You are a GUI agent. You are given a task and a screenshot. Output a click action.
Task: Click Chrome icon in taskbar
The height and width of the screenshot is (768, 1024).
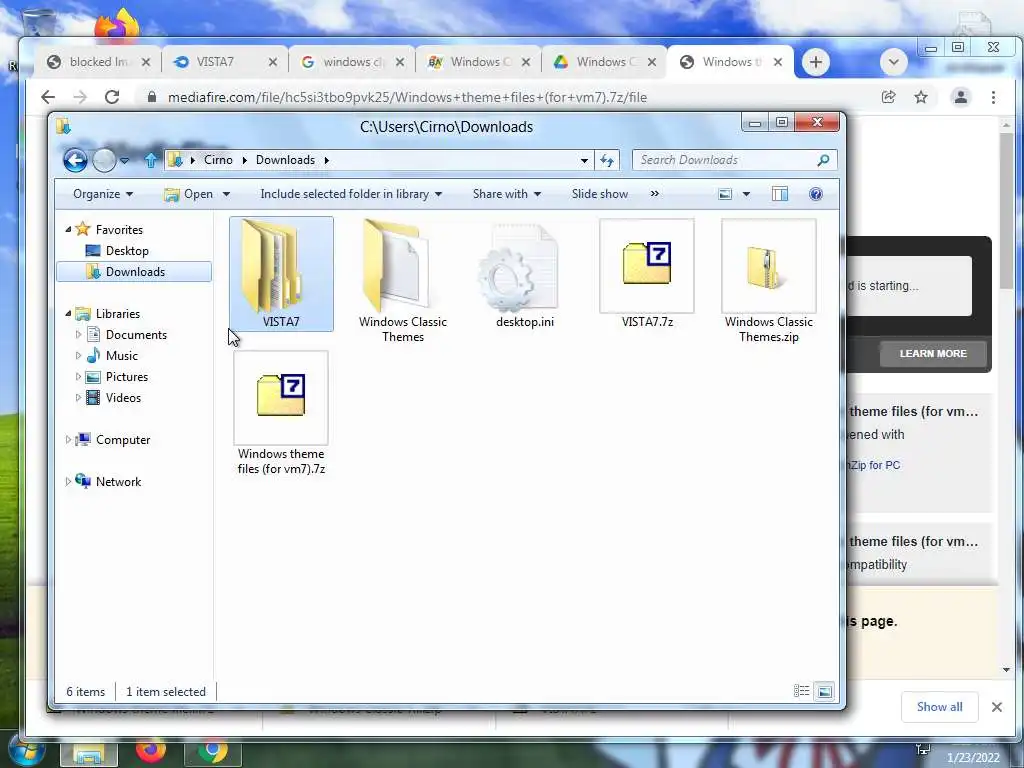tap(213, 752)
